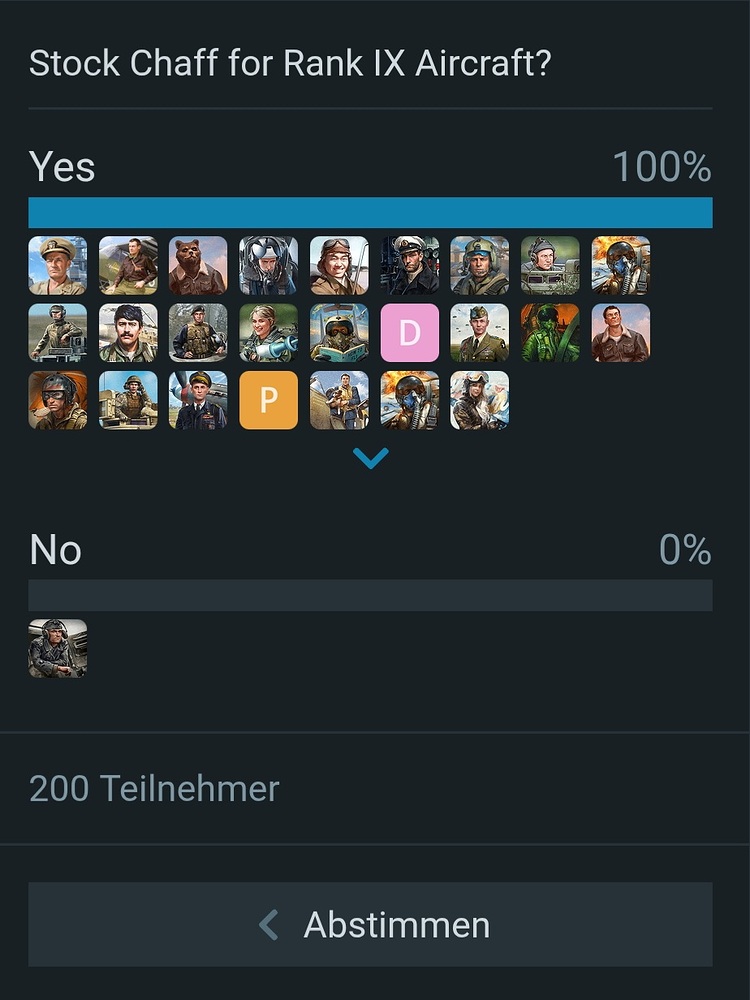Viewport: 750px width, 1000px height.
Task: Click the empty No result bar
Action: point(370,596)
